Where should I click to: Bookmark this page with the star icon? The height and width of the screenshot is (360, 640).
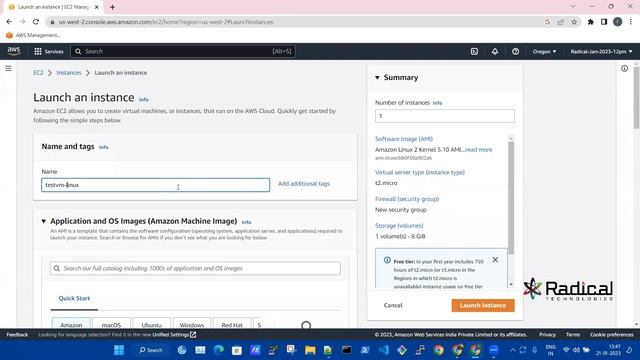574,22
